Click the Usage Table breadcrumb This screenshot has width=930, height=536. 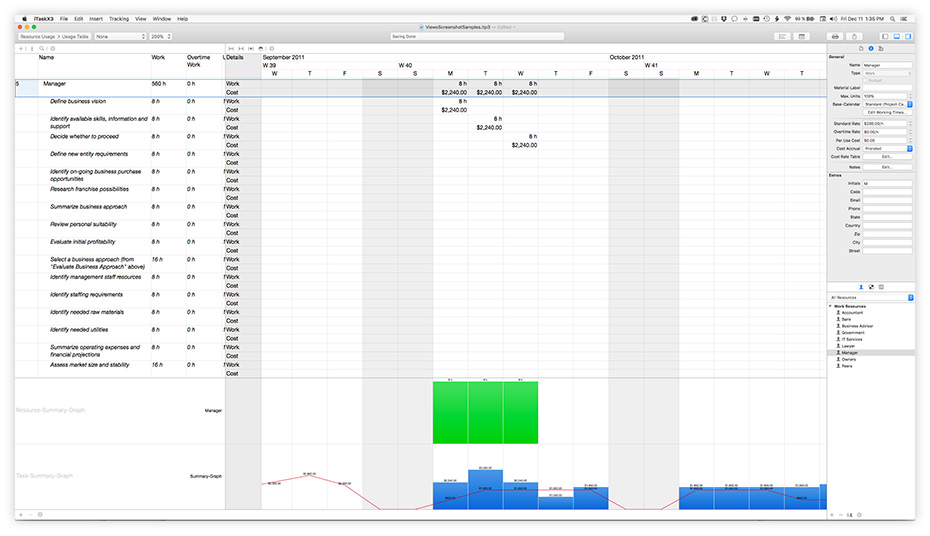[75, 37]
